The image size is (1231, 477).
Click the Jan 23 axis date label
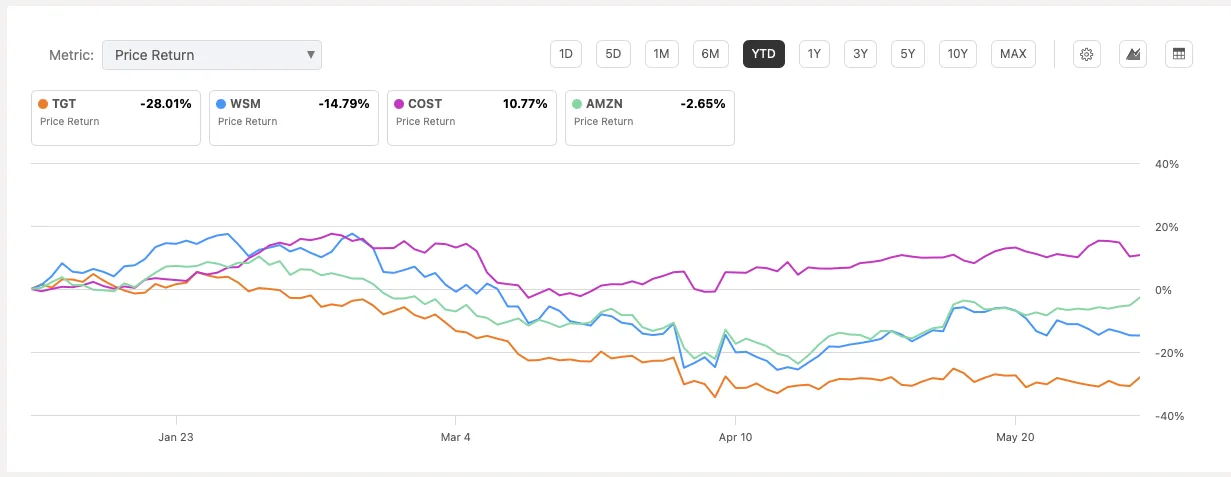tap(176, 436)
